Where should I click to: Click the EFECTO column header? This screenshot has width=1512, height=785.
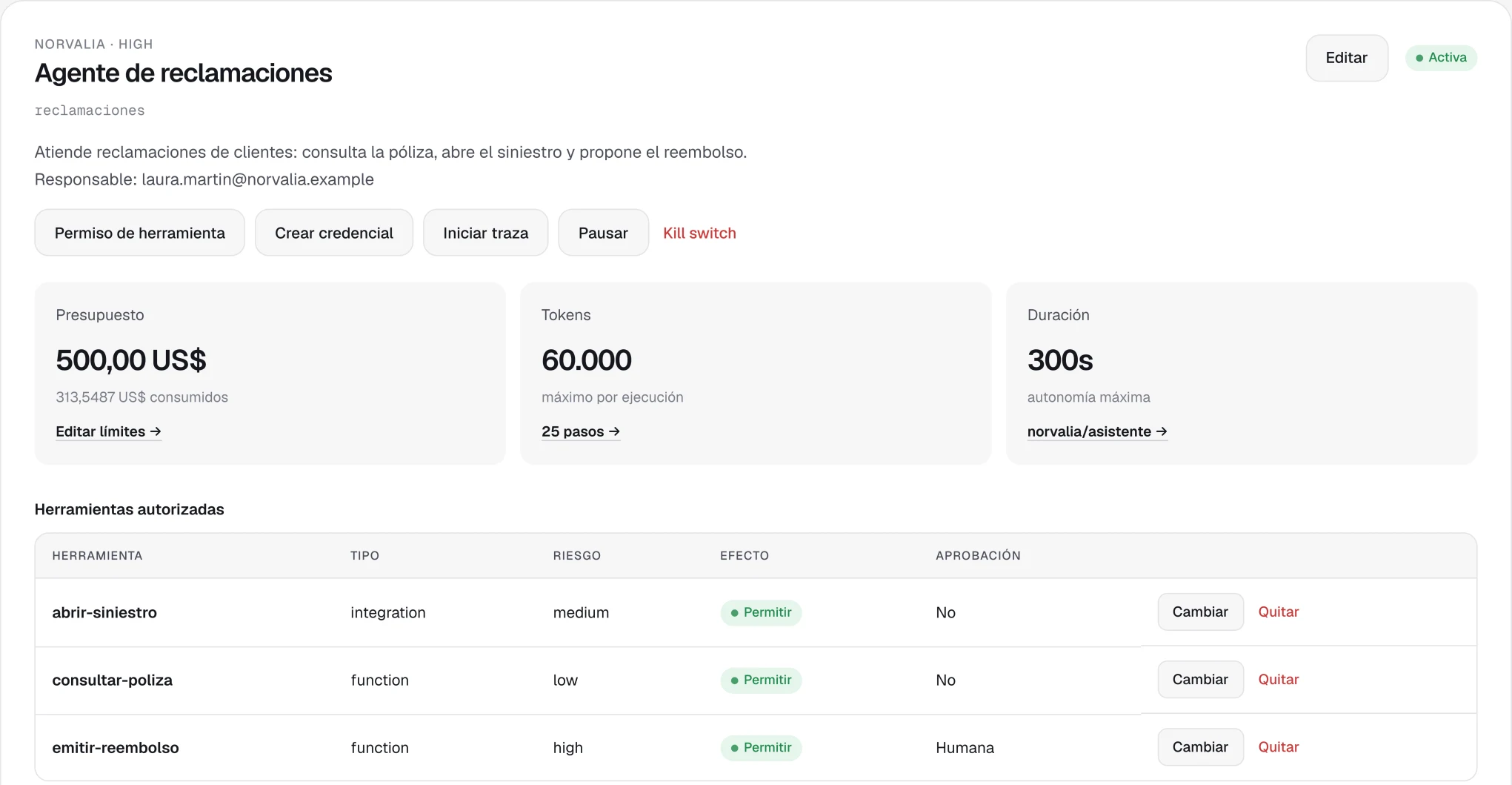[x=745, y=555]
